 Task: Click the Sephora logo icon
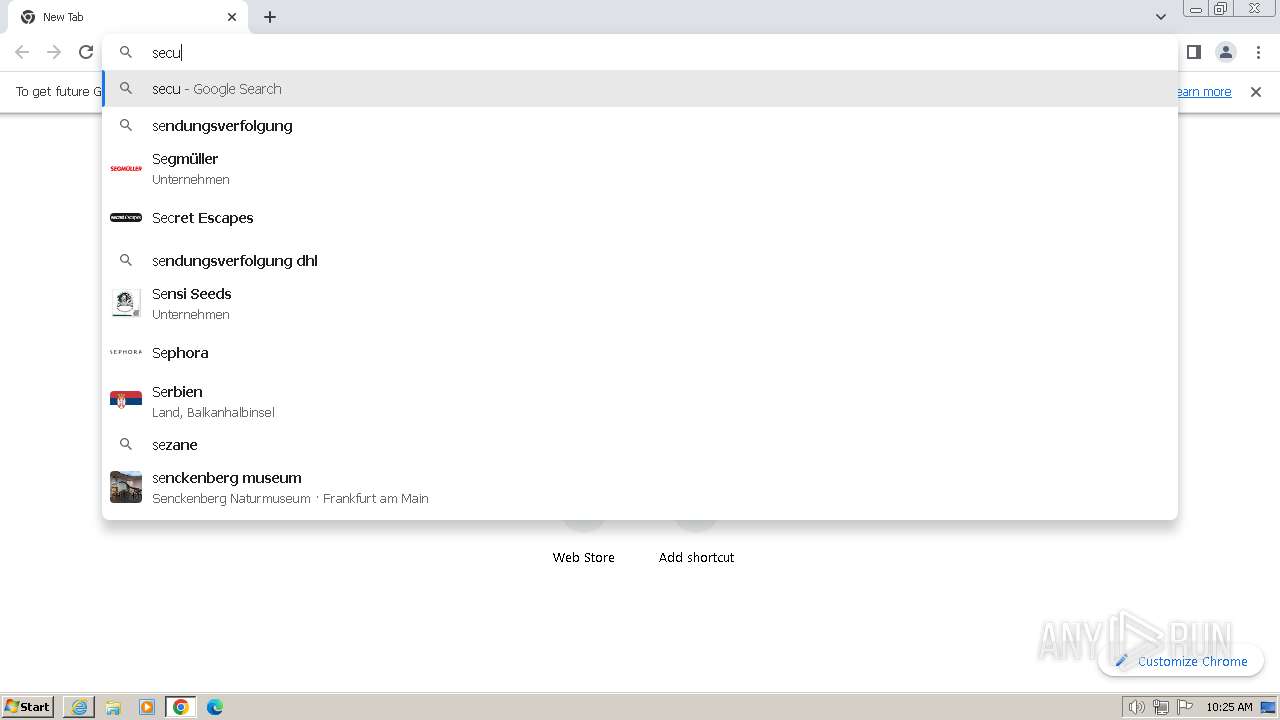tap(126, 353)
